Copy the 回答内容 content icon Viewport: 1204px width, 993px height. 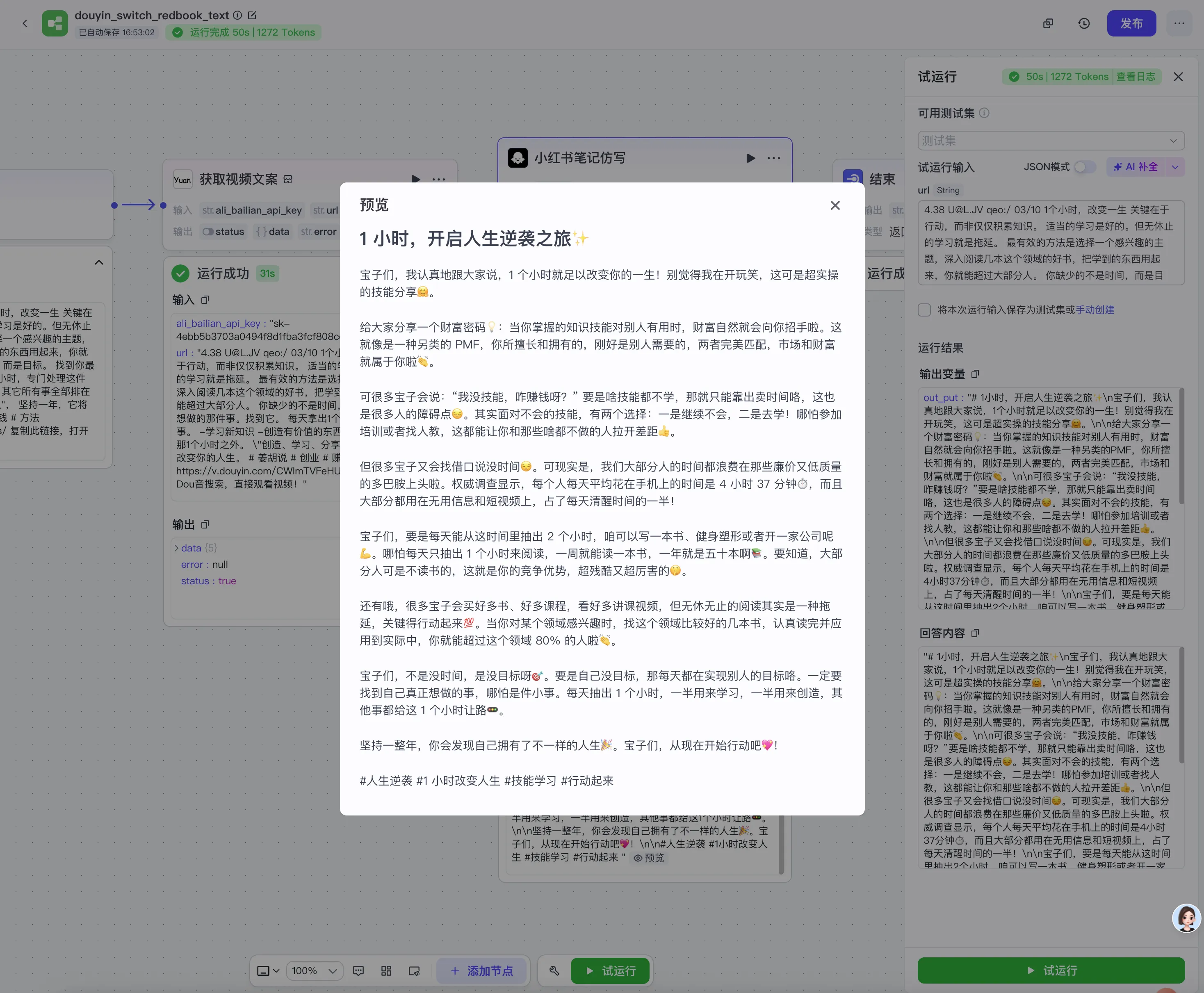[975, 633]
